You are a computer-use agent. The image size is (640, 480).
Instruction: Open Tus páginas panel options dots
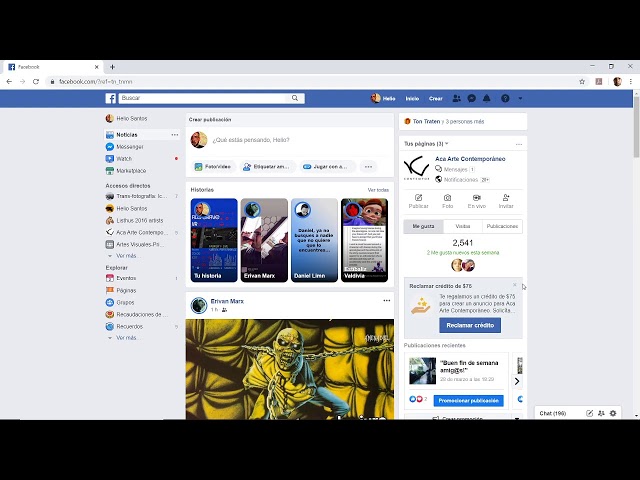[x=519, y=144]
